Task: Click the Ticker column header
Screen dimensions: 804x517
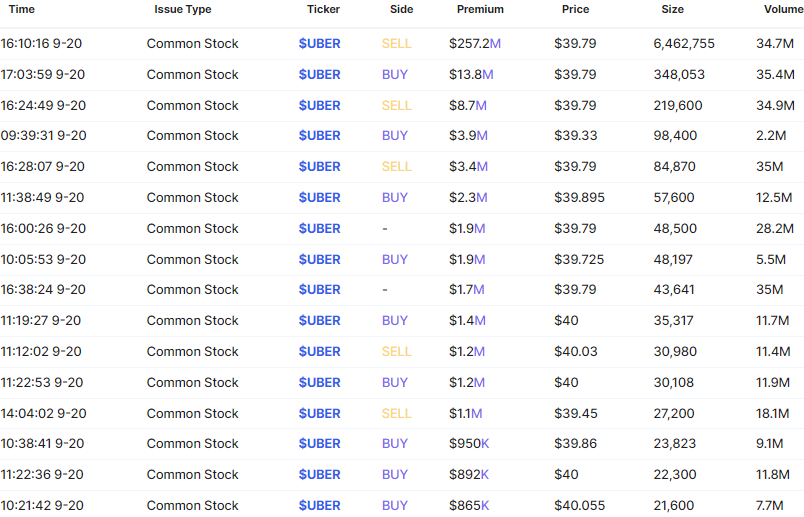Action: coord(323,9)
